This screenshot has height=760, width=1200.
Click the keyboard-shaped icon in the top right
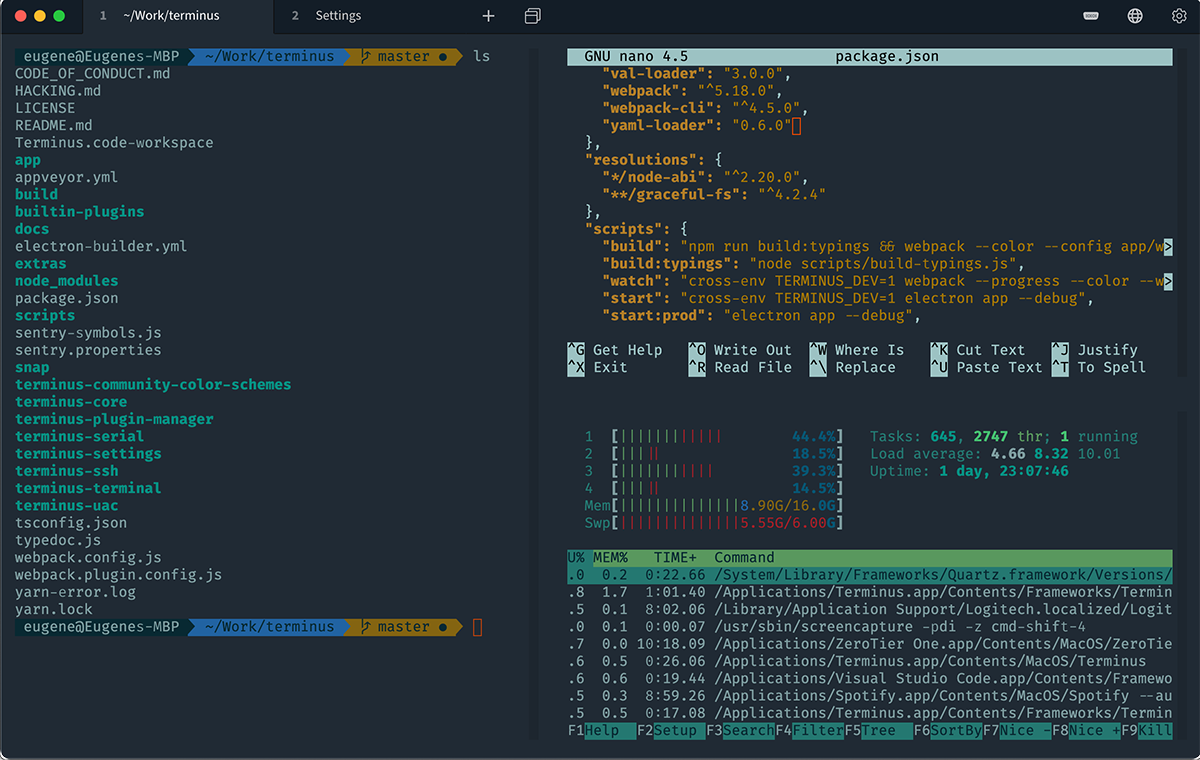1091,16
